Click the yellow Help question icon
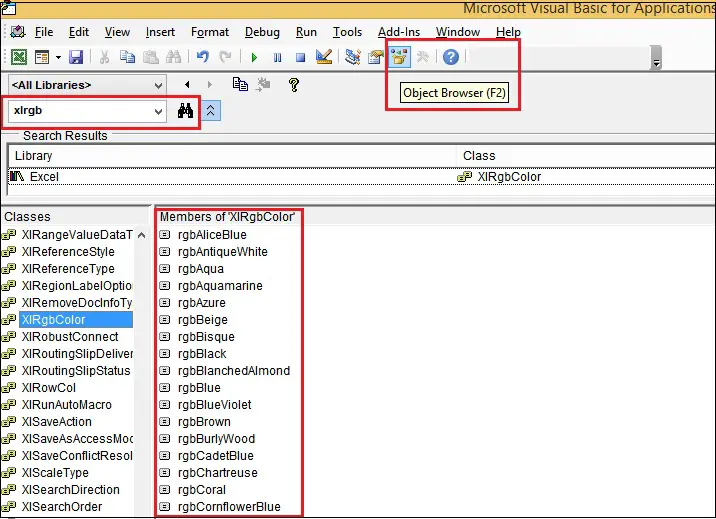Image resolution: width=716 pixels, height=519 pixels. 294,85
